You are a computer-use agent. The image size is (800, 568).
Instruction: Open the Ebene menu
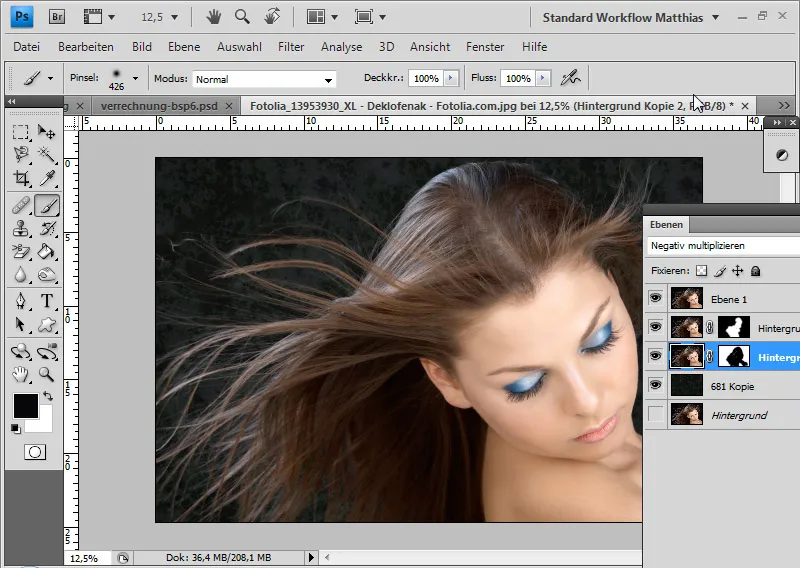coord(184,47)
